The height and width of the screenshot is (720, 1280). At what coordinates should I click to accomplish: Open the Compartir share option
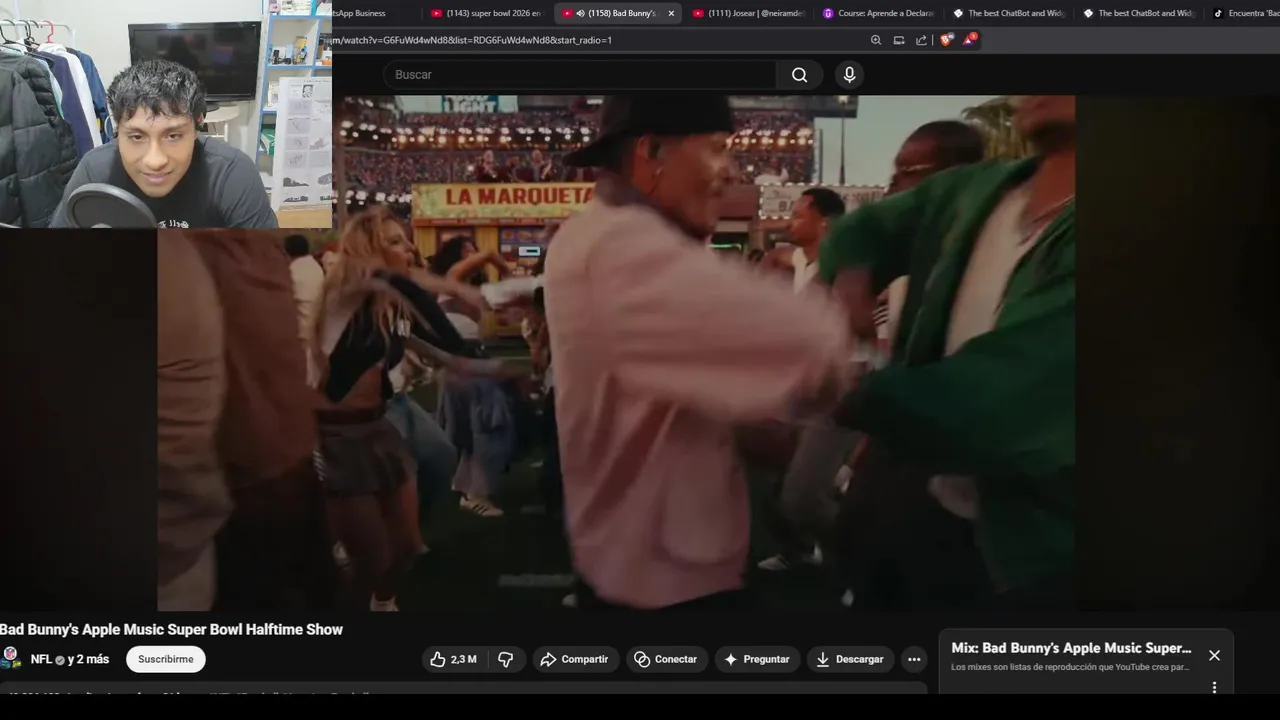(x=574, y=659)
